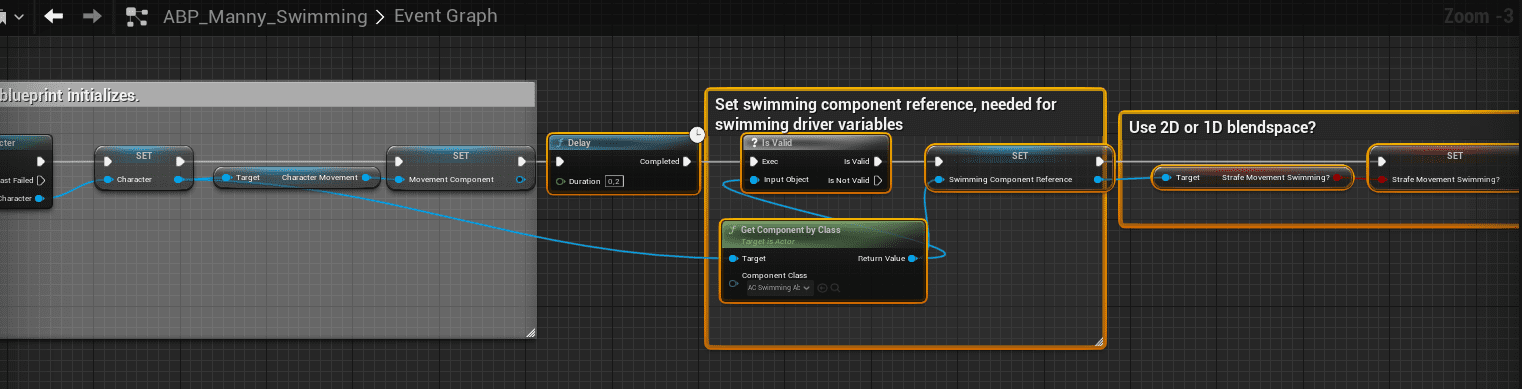Click exec input pin of Movement Component SET
This screenshot has height=389, width=1522.
pos(400,161)
